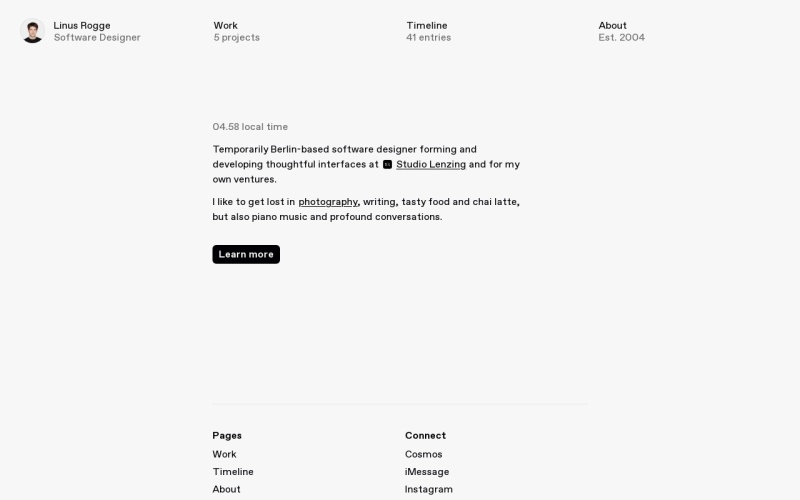Click the "04.58 local time" text
The height and width of the screenshot is (500, 800).
[x=250, y=127]
